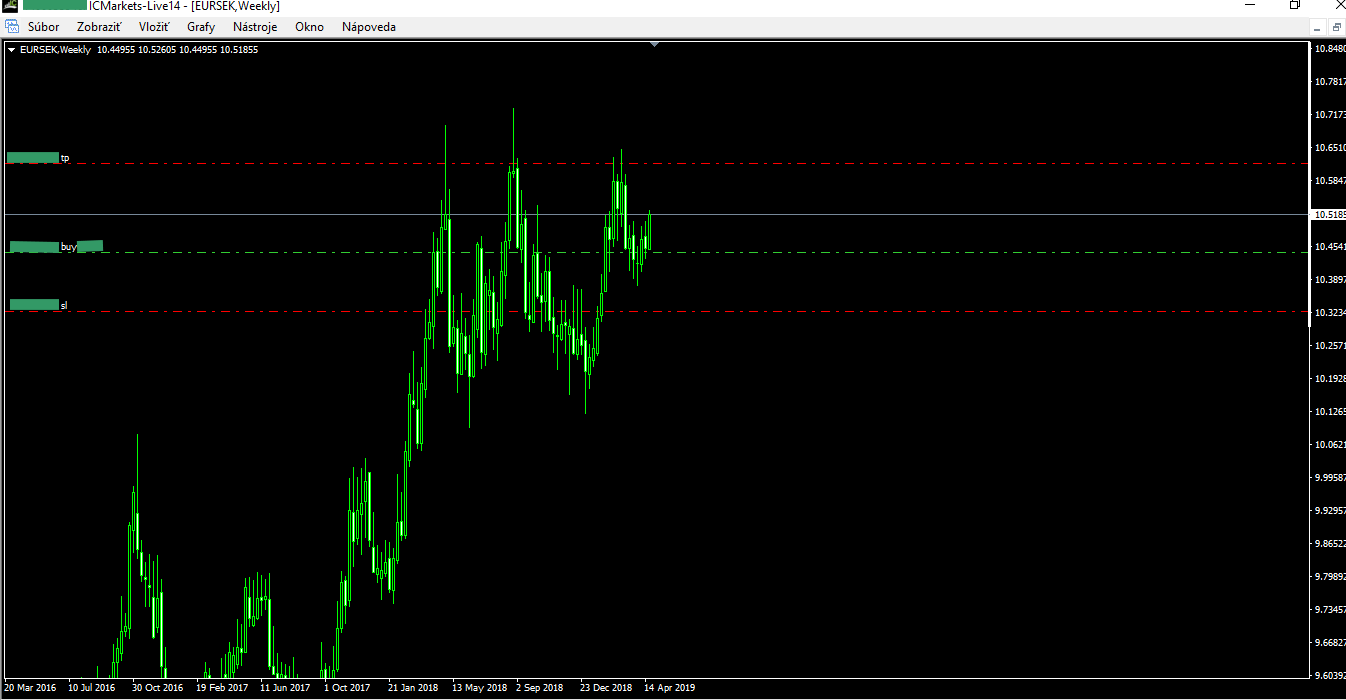Viewport: 1346px width, 700px height.
Task: Click the 14 Apr 2019 date label
Action: click(x=670, y=688)
